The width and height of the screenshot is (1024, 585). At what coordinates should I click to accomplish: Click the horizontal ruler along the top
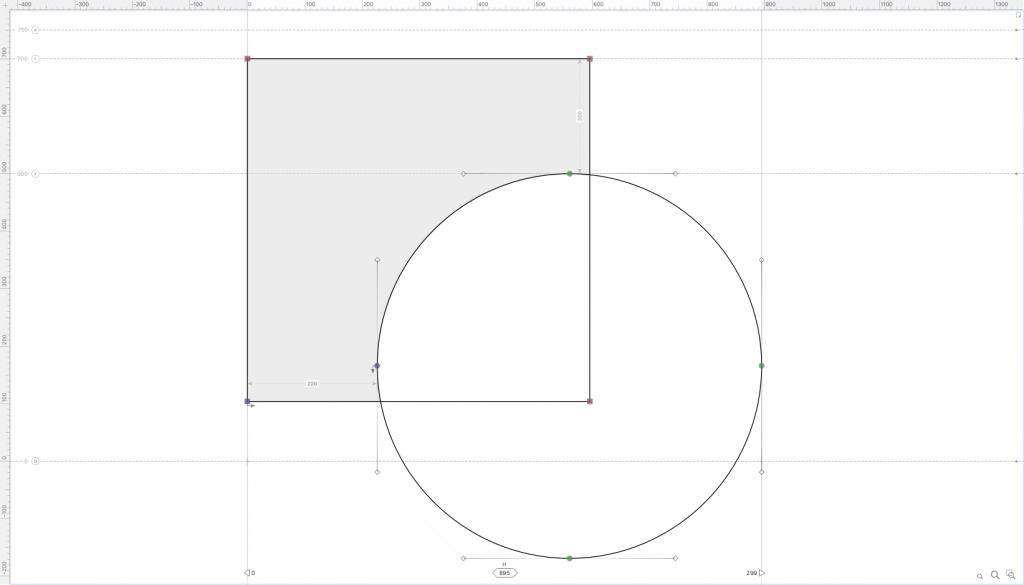coord(517,5)
